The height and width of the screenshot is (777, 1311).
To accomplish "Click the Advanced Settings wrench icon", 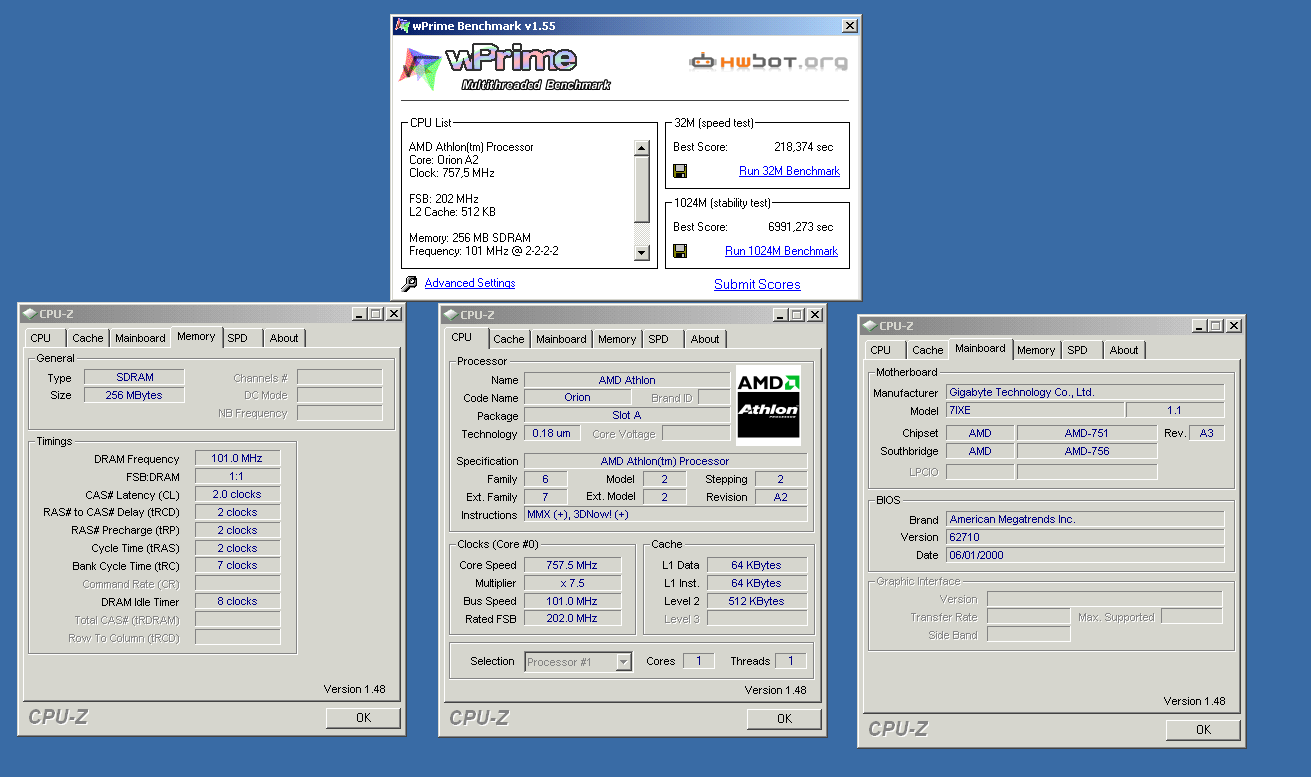I will [x=409, y=284].
